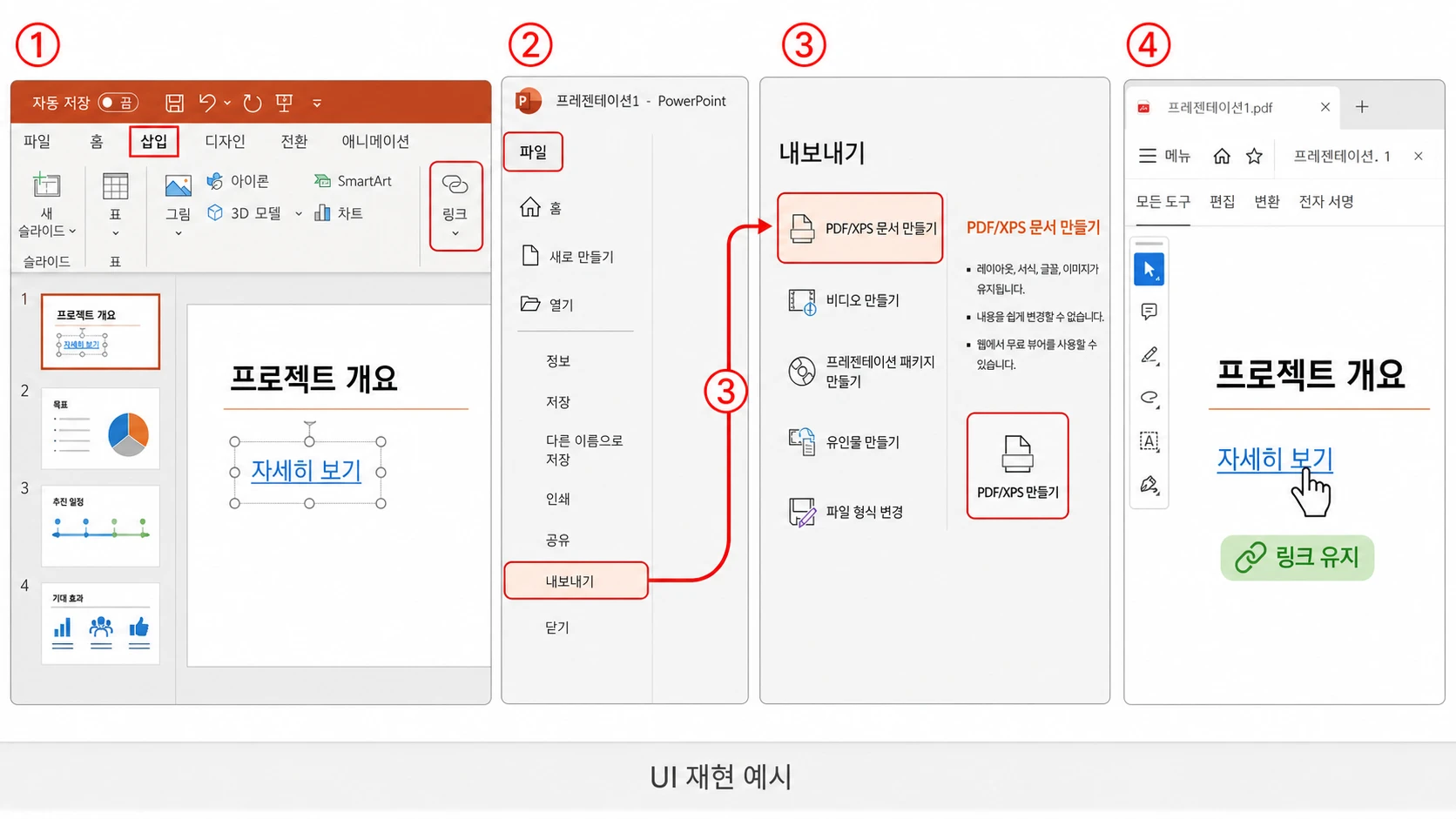Open the undo history dropdown arrow
Image resolution: width=1456 pixels, height=819 pixels.
coord(227,103)
